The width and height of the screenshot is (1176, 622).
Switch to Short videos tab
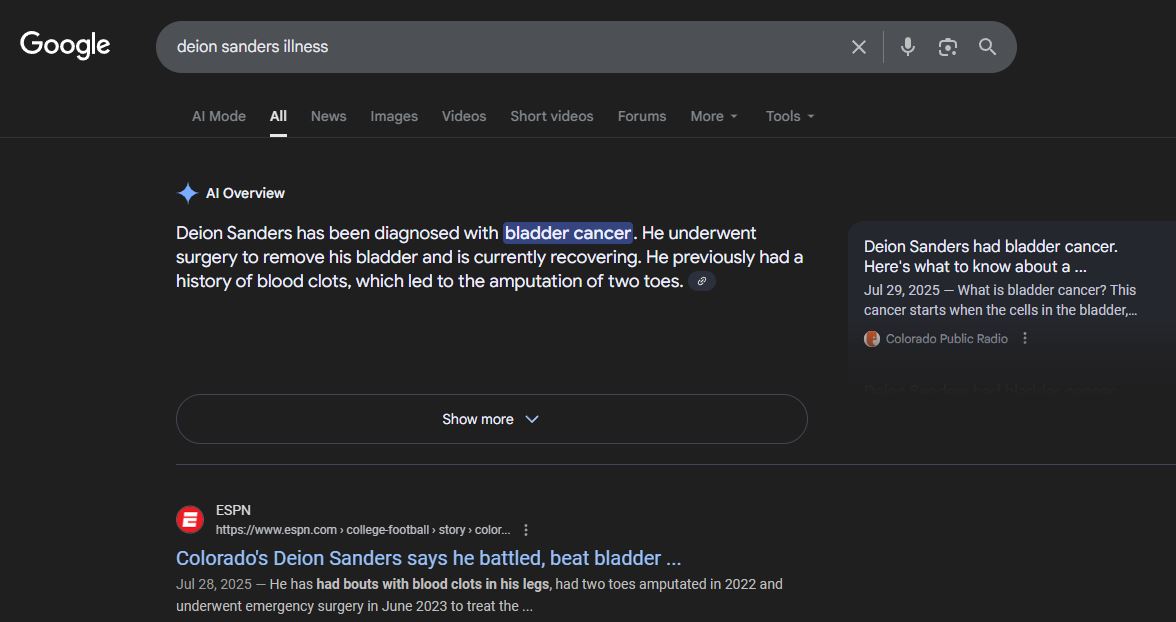(x=551, y=116)
